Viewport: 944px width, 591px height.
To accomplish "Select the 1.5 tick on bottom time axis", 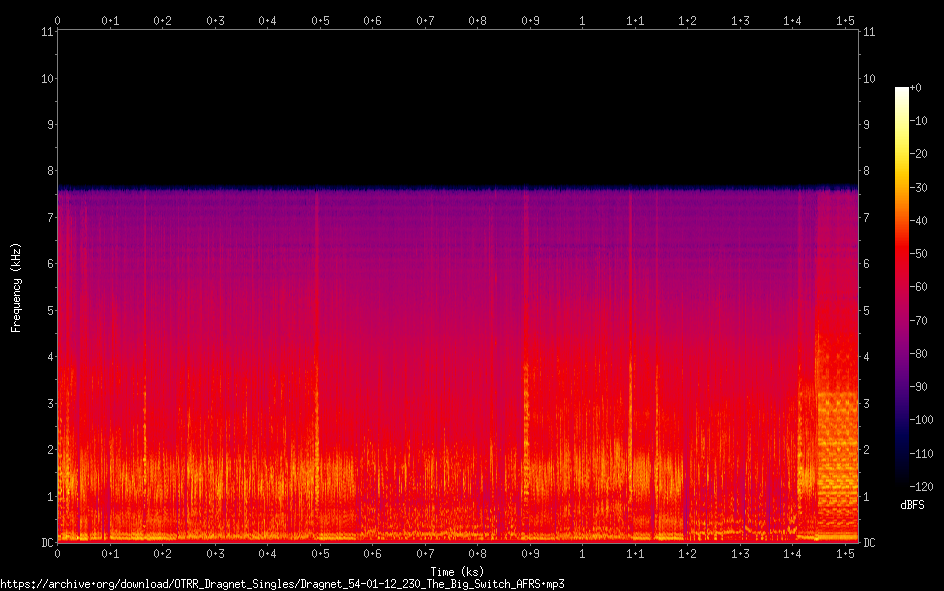I will [845, 553].
